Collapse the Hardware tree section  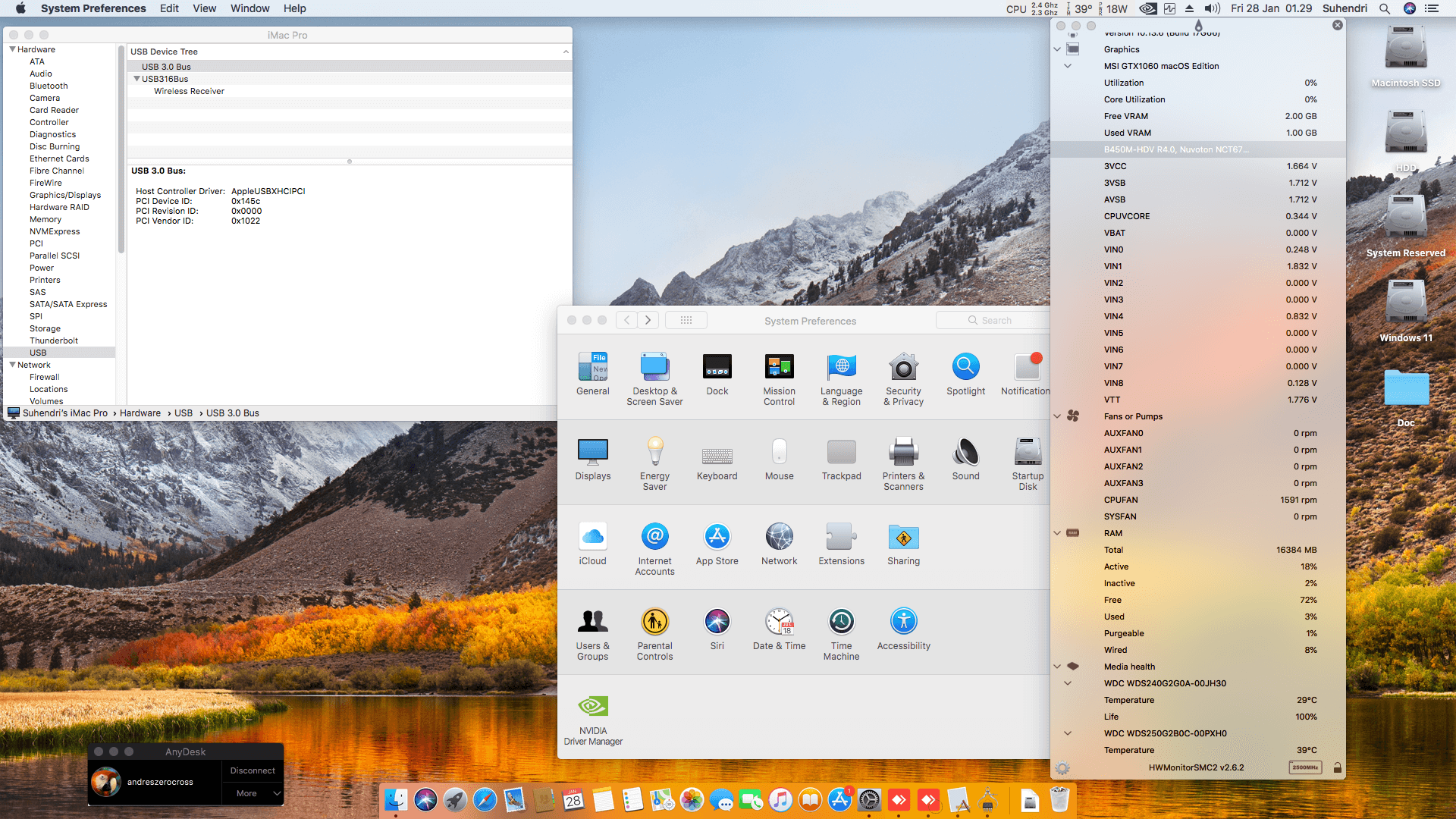tap(13, 49)
